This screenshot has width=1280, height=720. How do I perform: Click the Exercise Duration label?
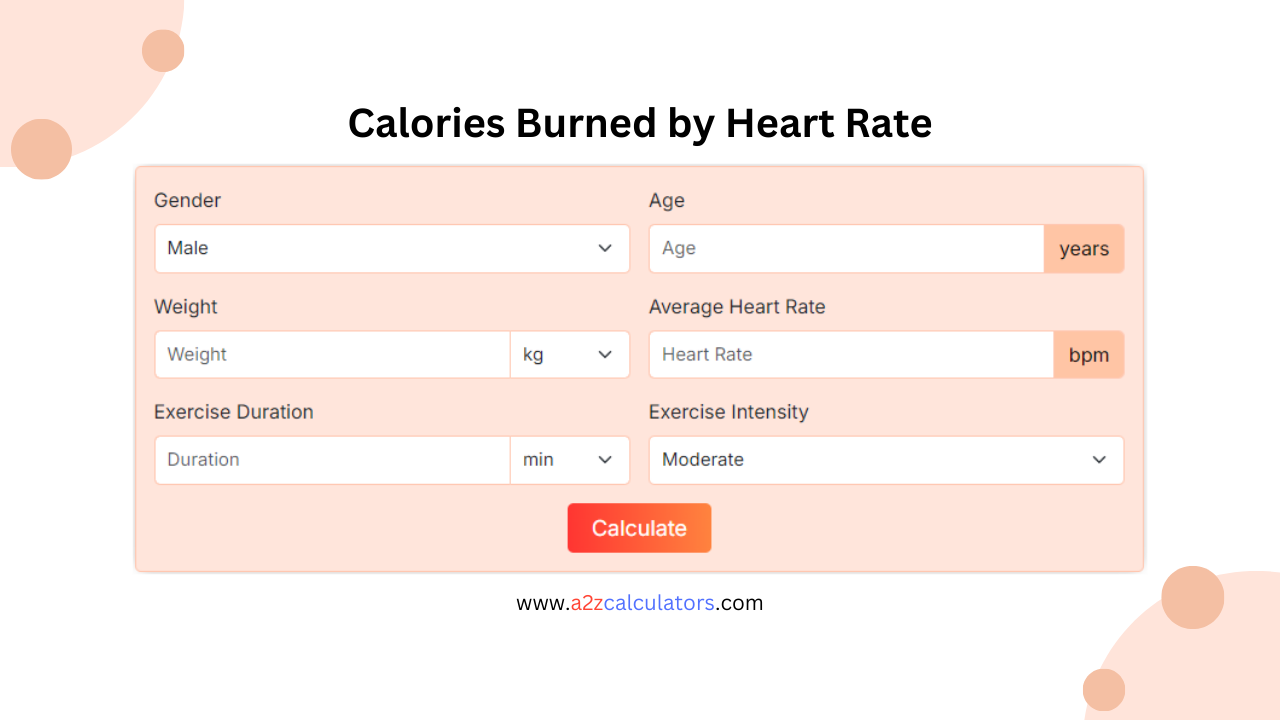[233, 412]
